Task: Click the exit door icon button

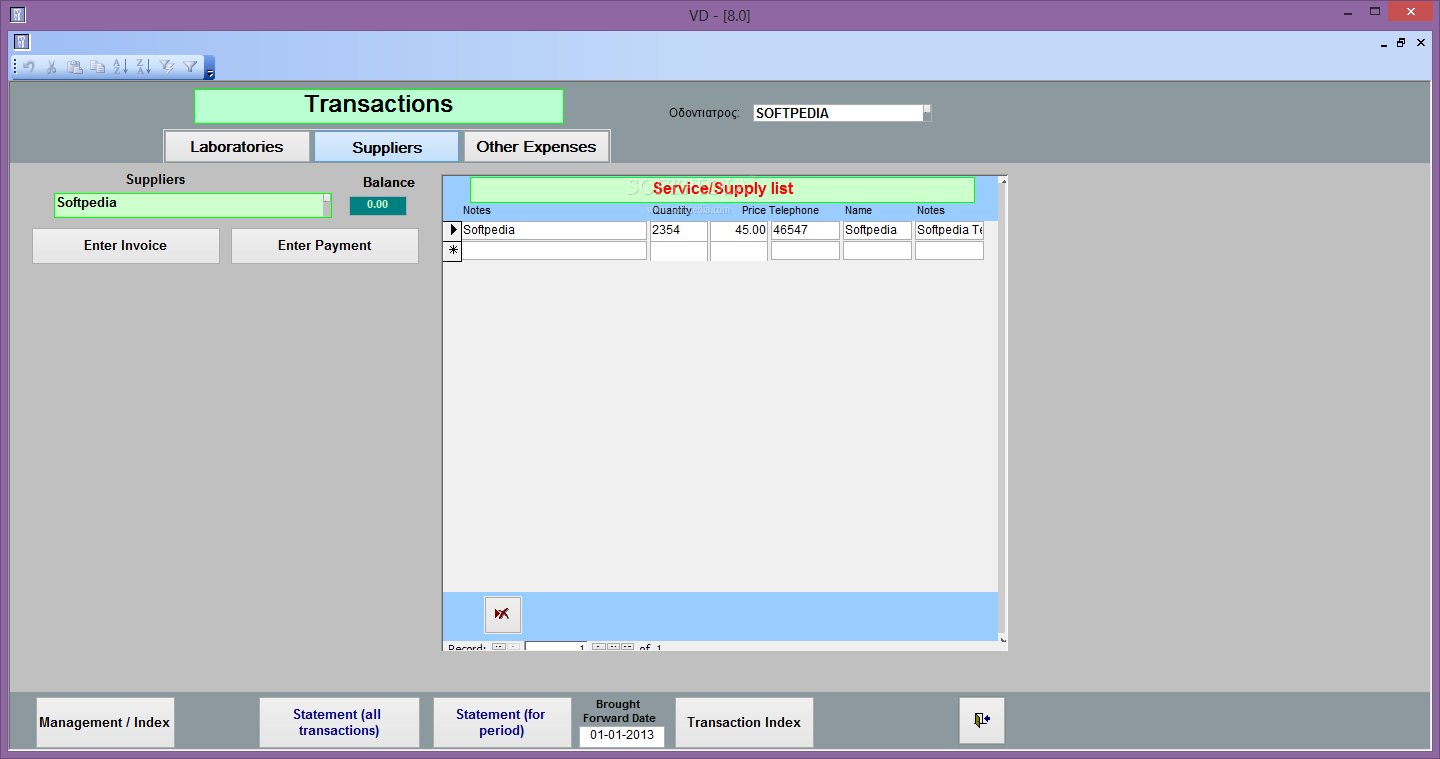Action: pos(982,720)
